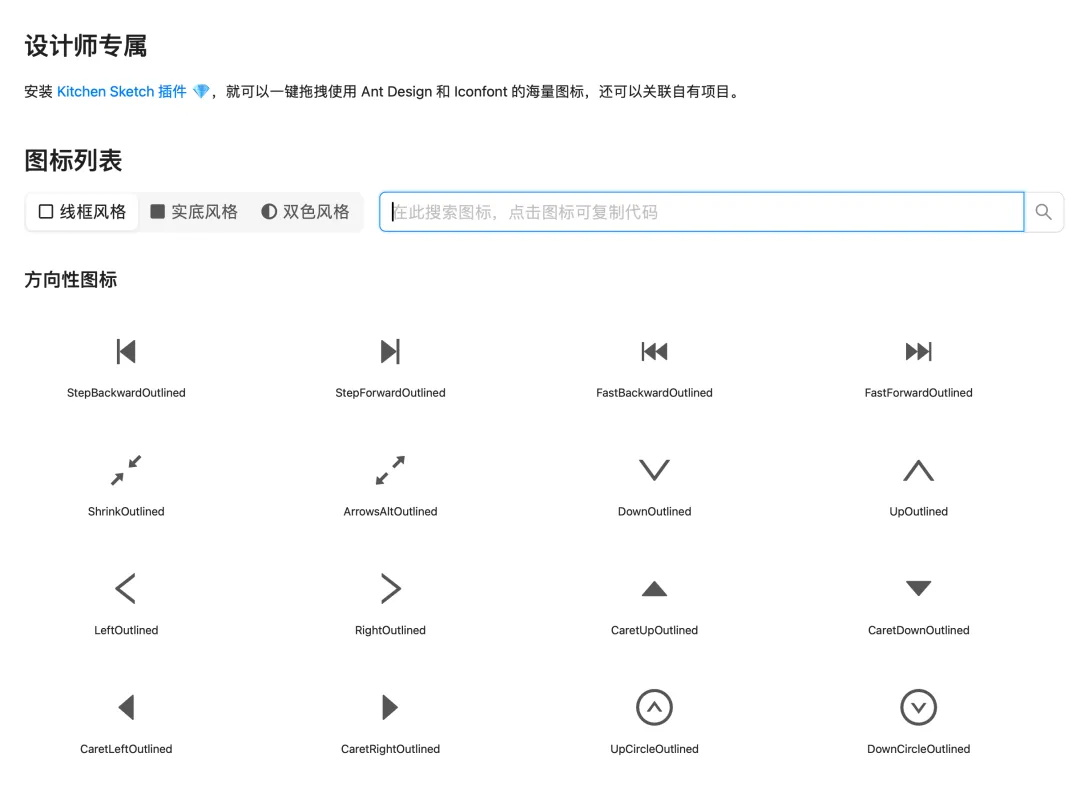Click the ArrowsAltOutlined expand icon
The image size is (1080, 805).
(390, 470)
